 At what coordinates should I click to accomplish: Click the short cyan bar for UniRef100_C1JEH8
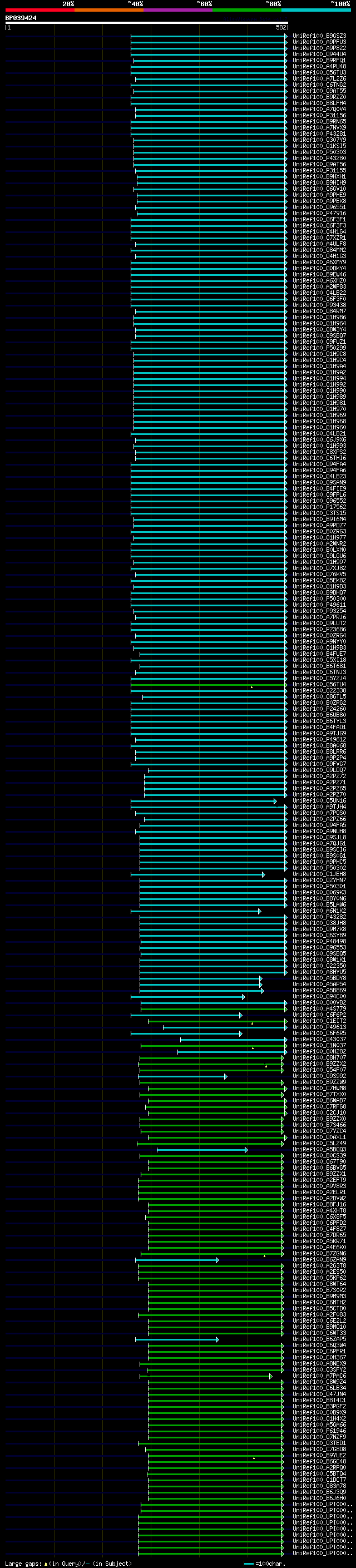tap(198, 875)
